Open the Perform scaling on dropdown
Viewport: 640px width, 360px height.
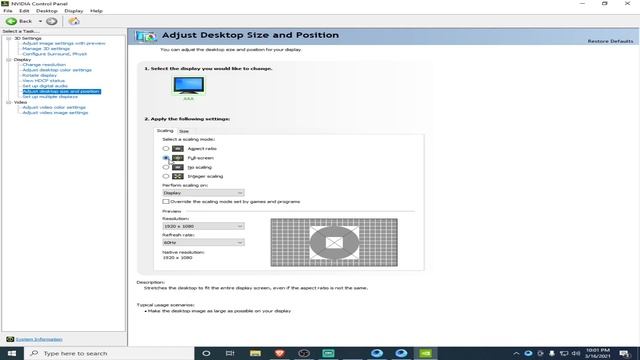click(x=203, y=193)
